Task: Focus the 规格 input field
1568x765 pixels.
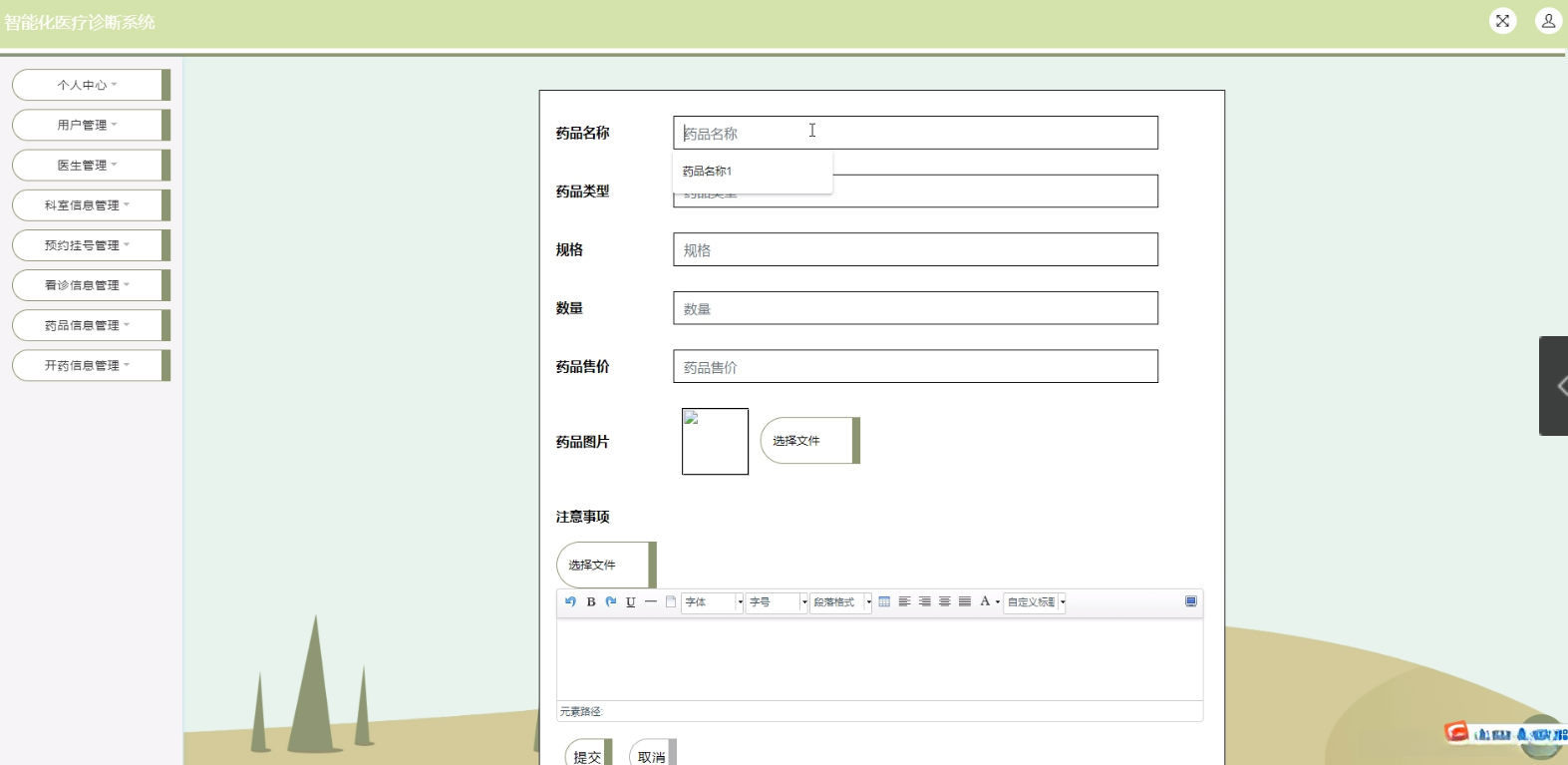Action: 915,249
